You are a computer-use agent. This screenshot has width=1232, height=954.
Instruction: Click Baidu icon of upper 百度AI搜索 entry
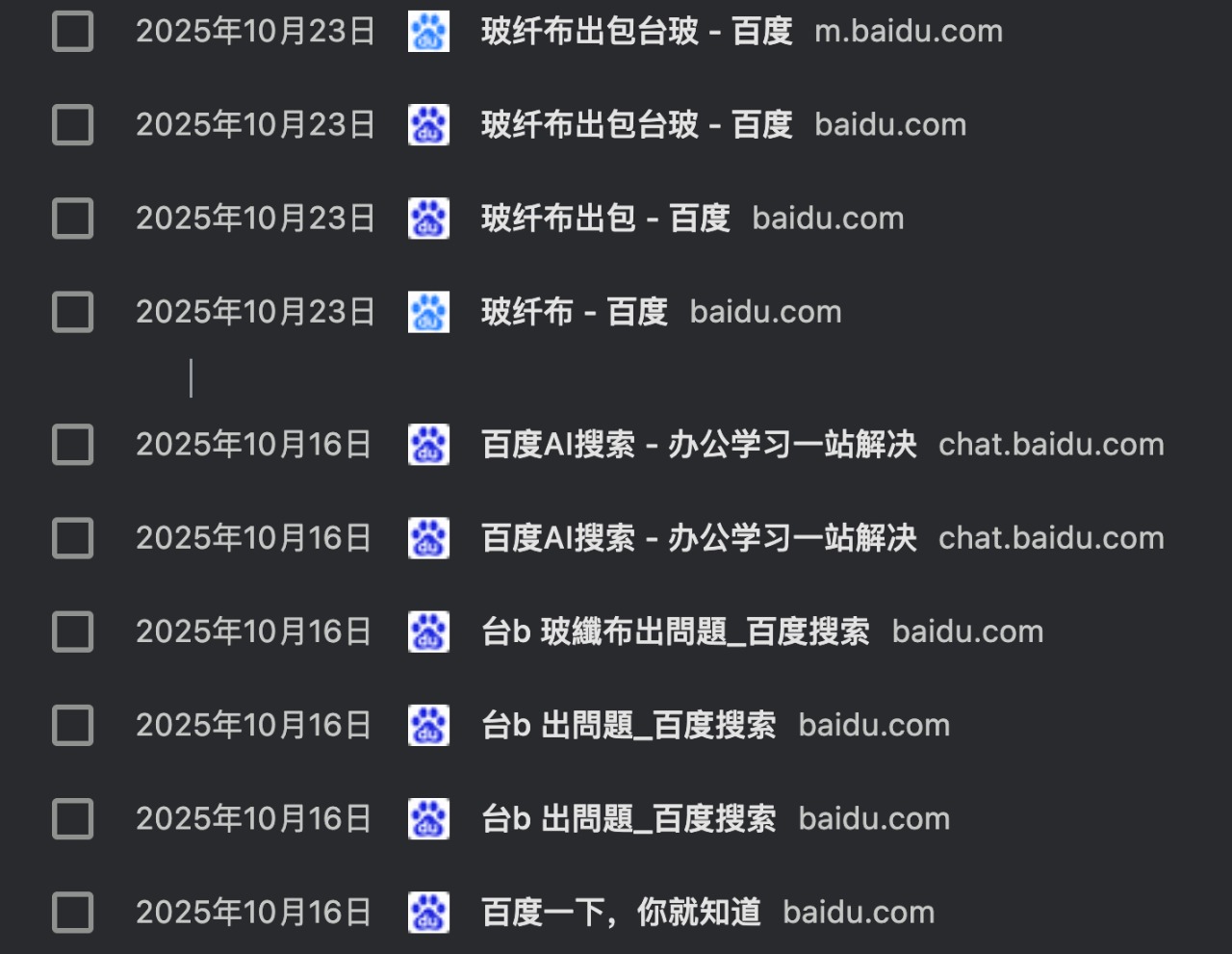[428, 445]
